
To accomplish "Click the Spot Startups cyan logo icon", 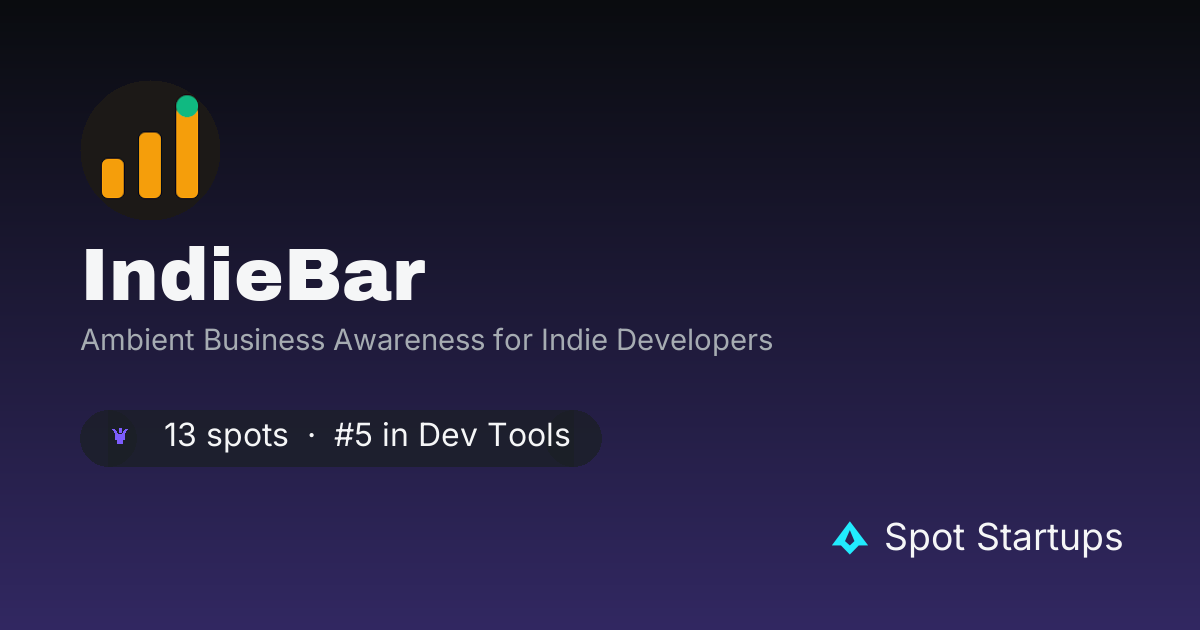I will 850,538.
